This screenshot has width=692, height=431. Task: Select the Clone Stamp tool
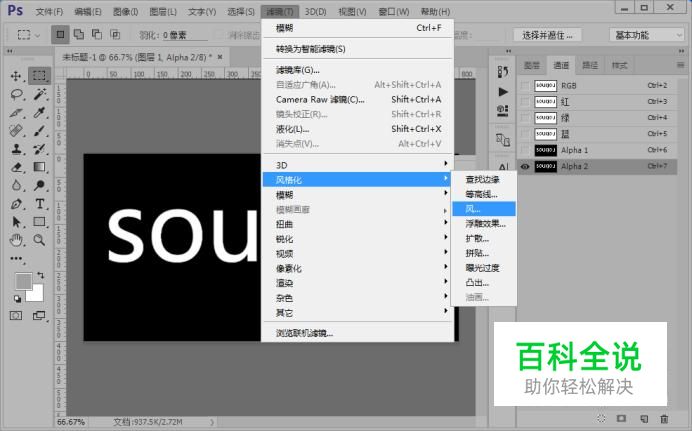16,149
